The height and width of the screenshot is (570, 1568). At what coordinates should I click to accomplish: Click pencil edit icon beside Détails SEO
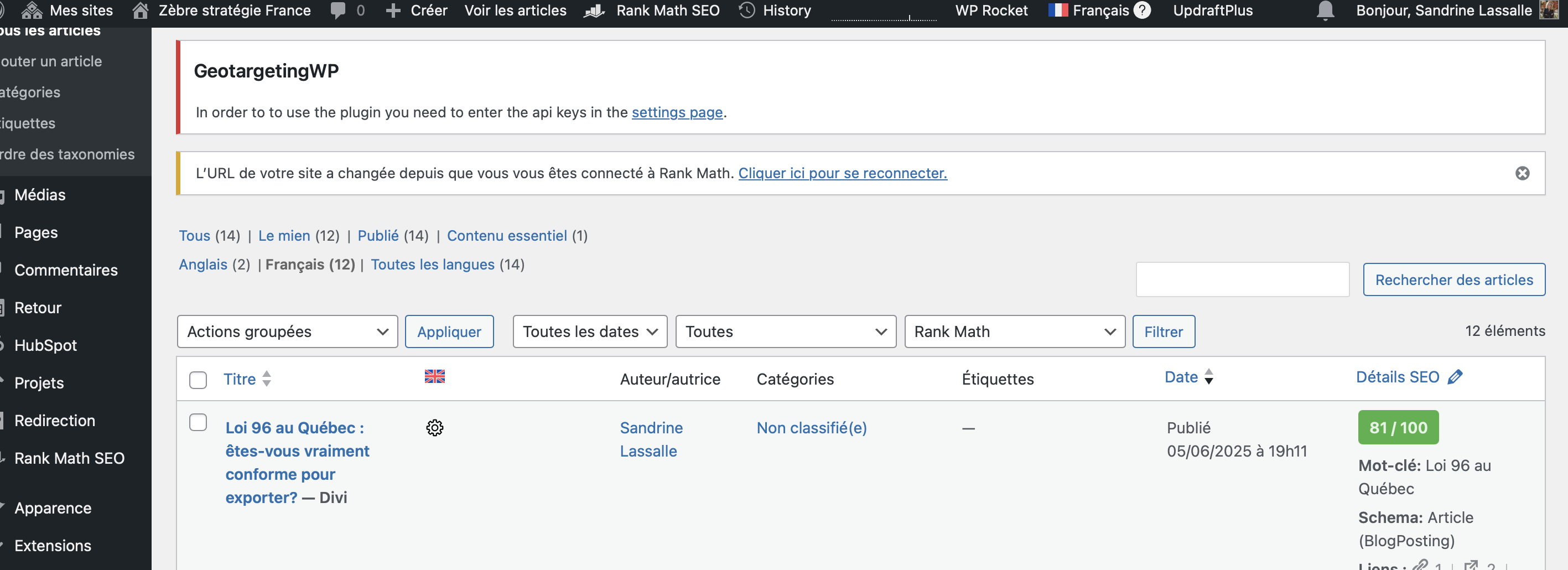pos(1455,377)
